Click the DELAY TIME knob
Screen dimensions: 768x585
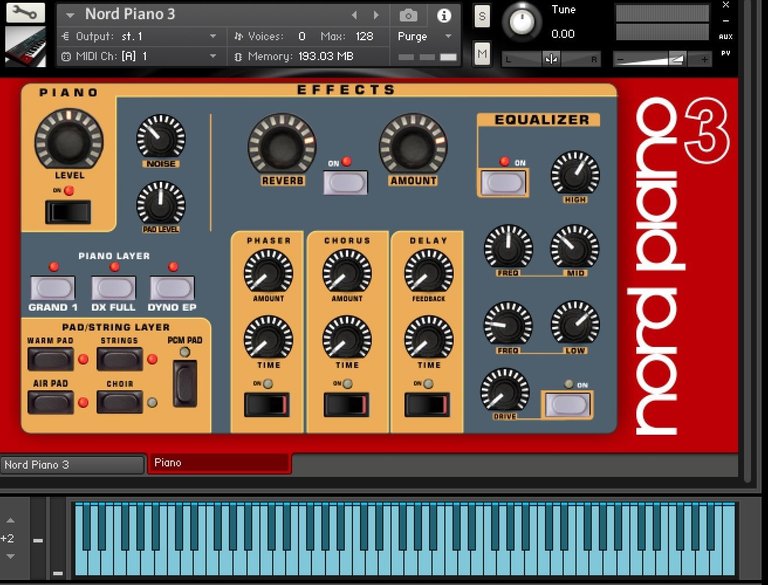[x=429, y=338]
